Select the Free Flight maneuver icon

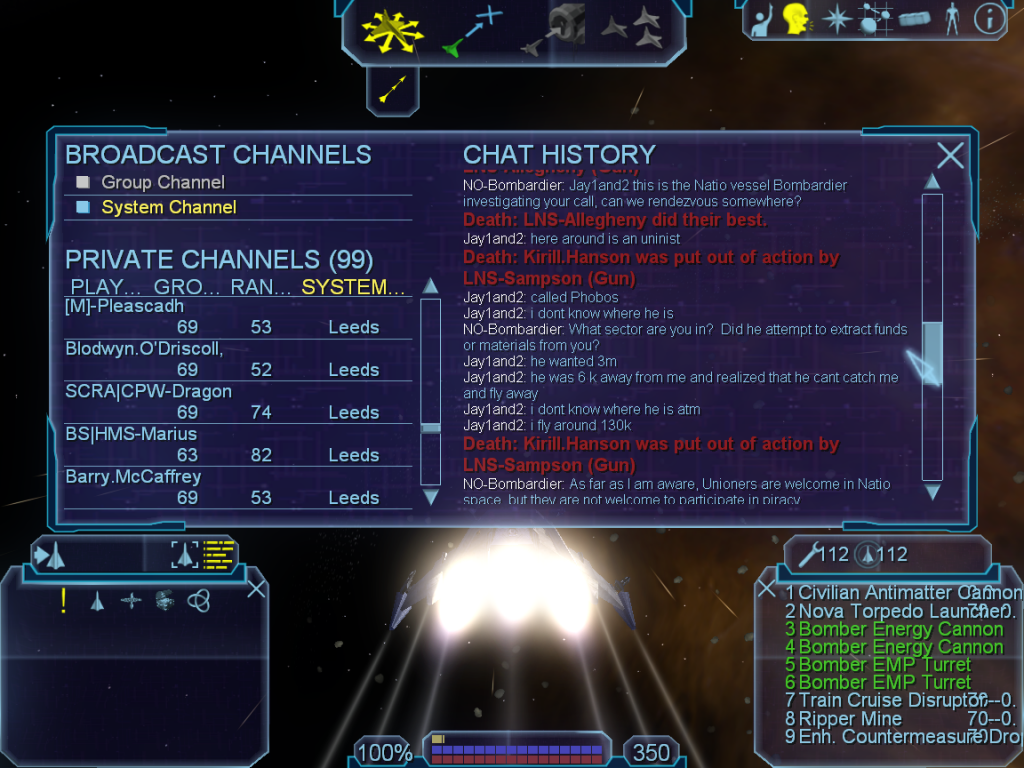point(392,30)
